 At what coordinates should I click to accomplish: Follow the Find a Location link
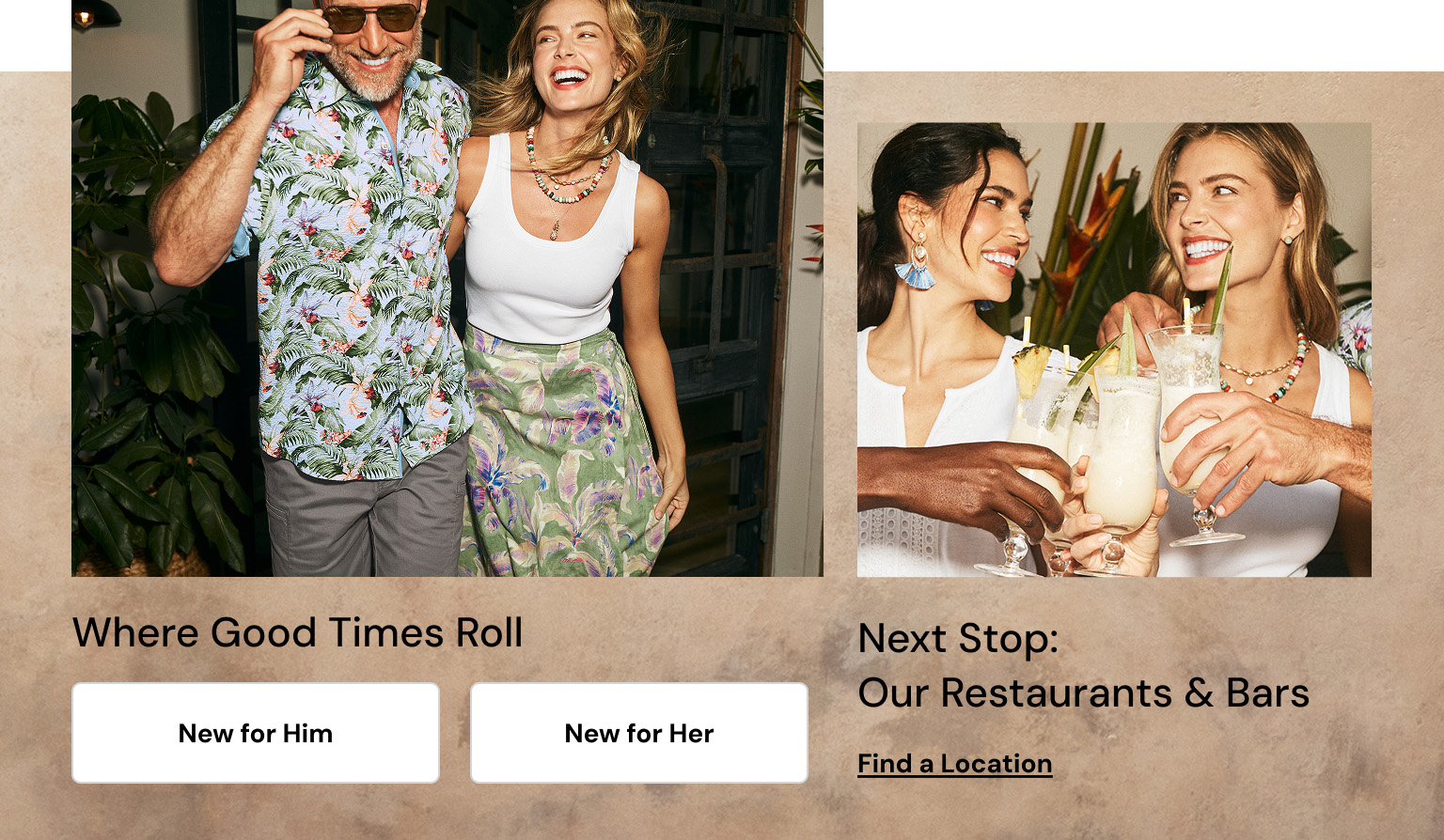click(x=954, y=764)
